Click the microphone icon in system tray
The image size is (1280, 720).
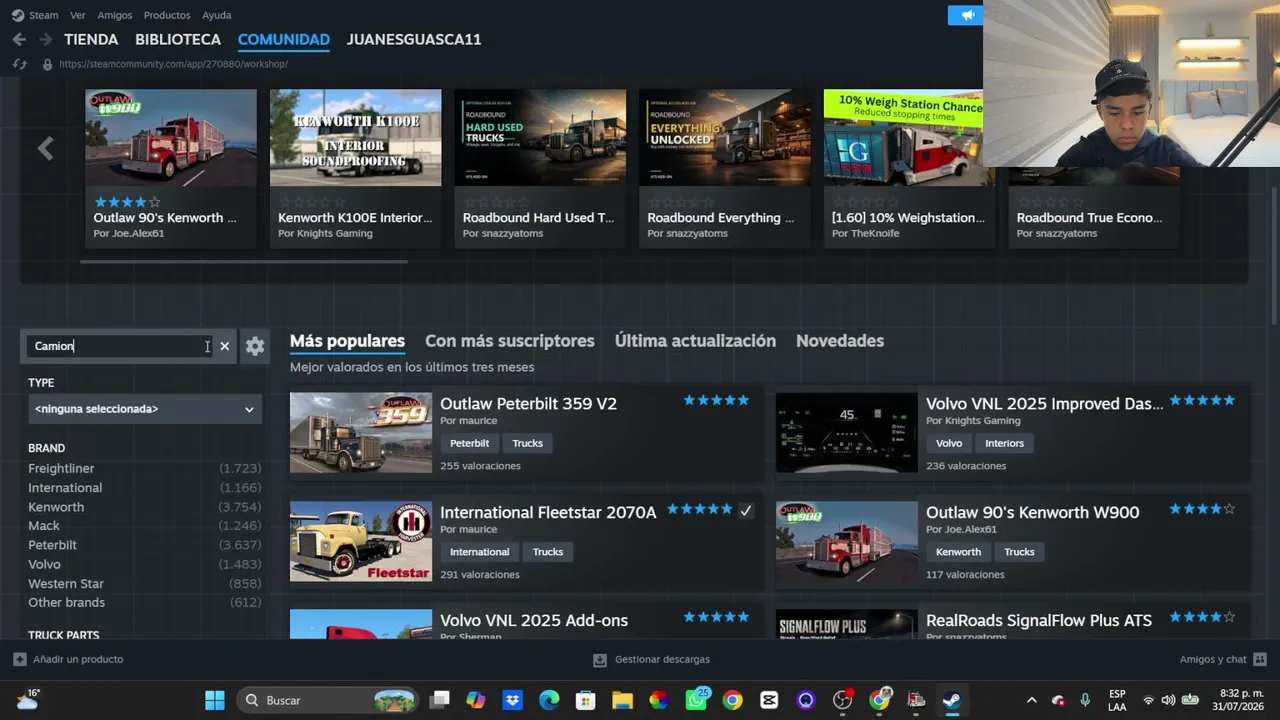[1085, 700]
